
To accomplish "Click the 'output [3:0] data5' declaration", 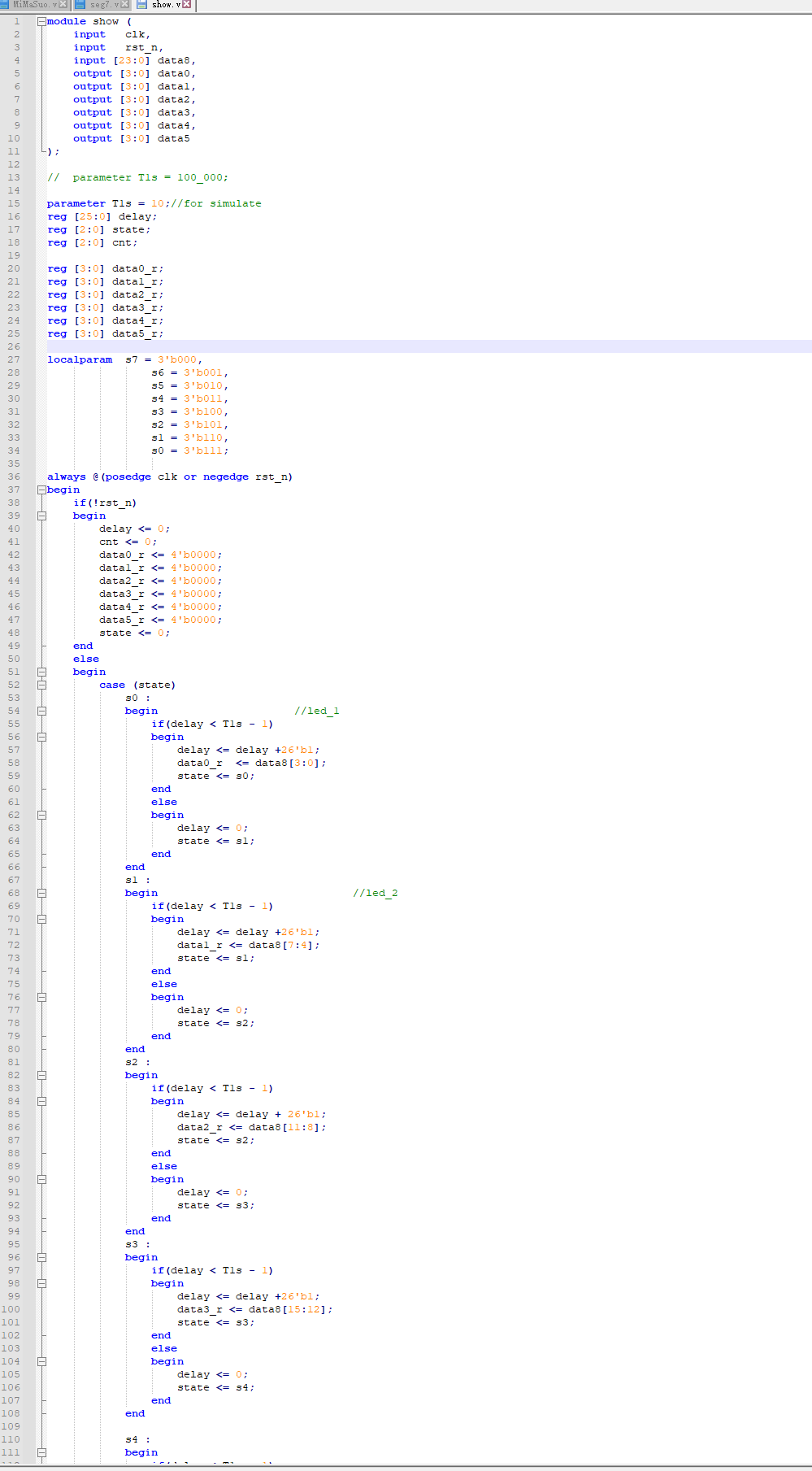I will pyautogui.click(x=132, y=138).
